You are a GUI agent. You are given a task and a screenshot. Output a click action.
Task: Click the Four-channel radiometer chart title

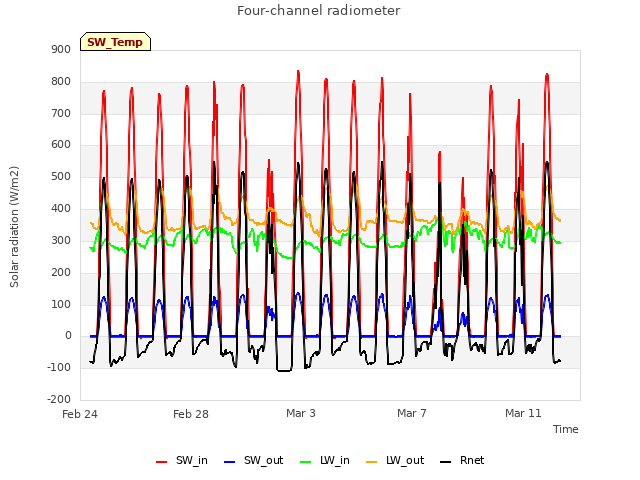[x=318, y=10]
